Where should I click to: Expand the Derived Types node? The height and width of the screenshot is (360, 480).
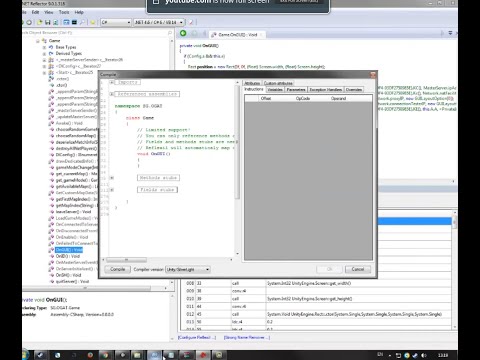pos(44,53)
